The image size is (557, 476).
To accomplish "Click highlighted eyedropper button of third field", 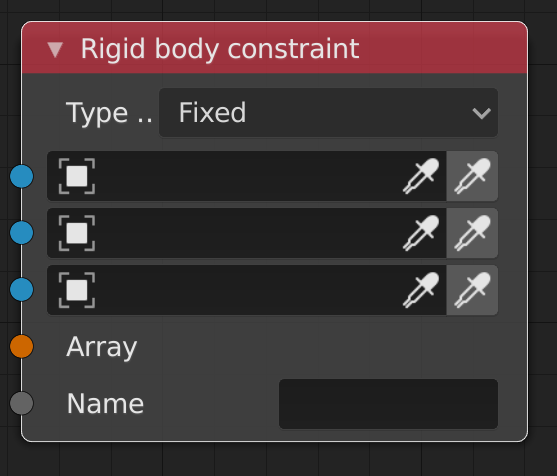I will [472, 290].
